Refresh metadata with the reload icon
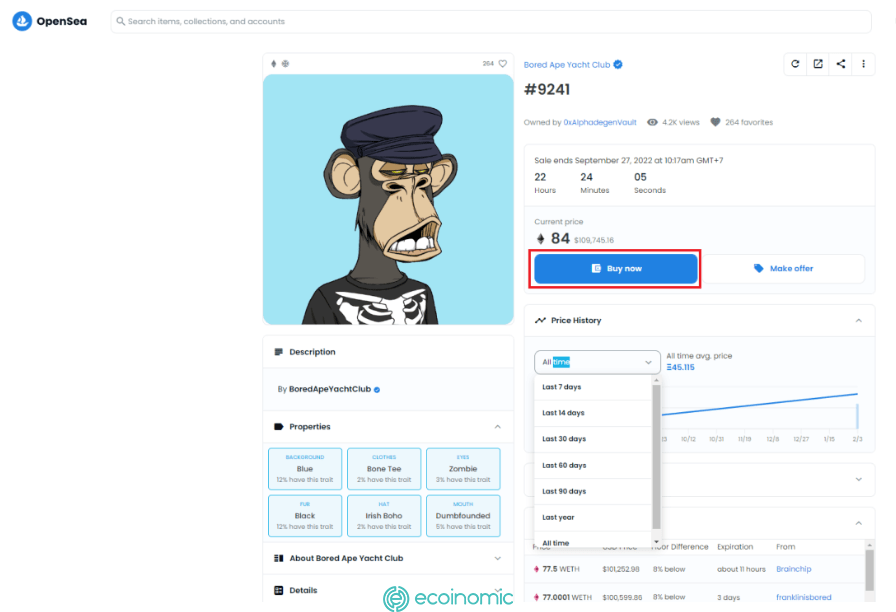 [795, 64]
